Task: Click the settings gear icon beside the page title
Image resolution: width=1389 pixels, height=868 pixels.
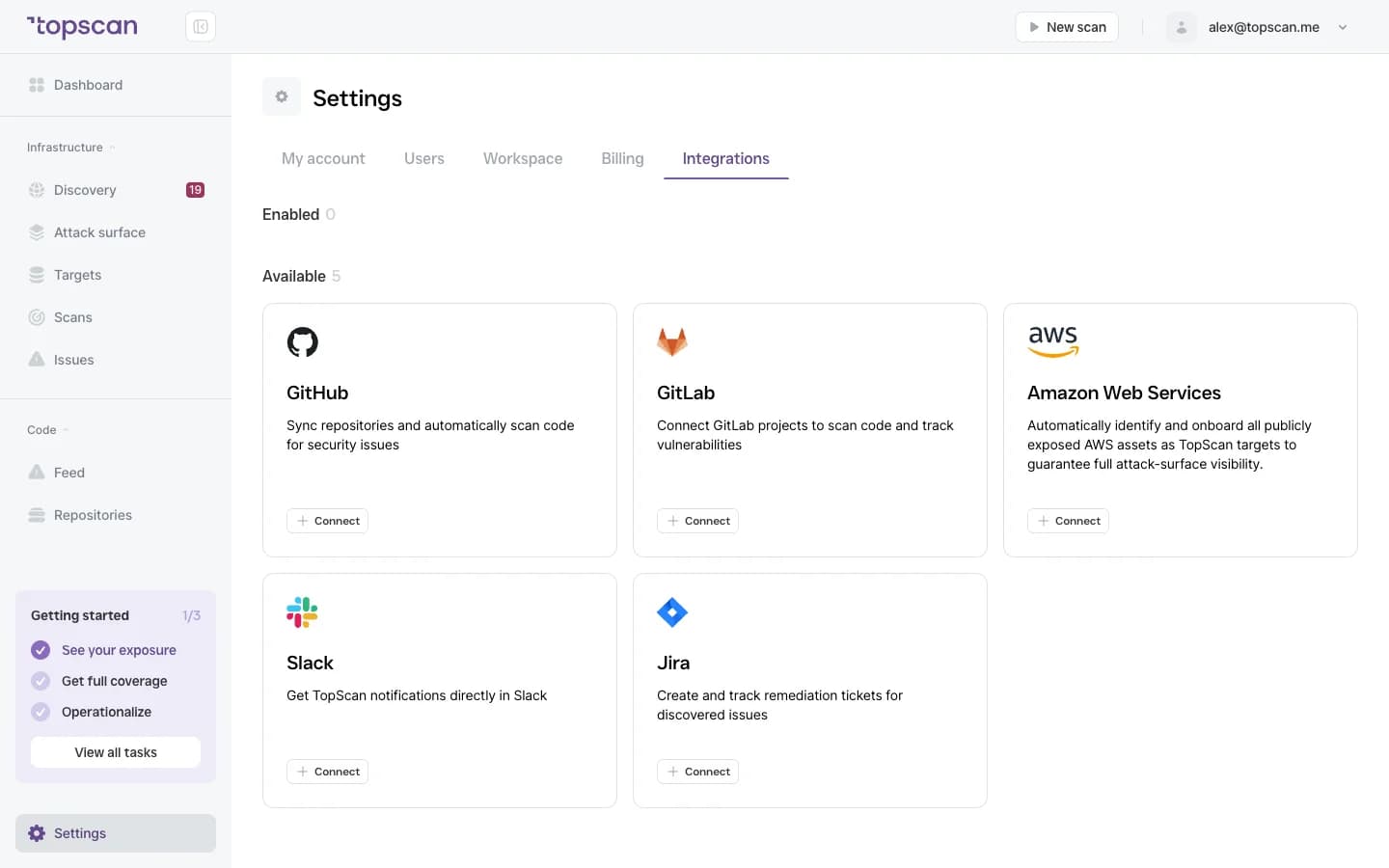Action: [282, 96]
